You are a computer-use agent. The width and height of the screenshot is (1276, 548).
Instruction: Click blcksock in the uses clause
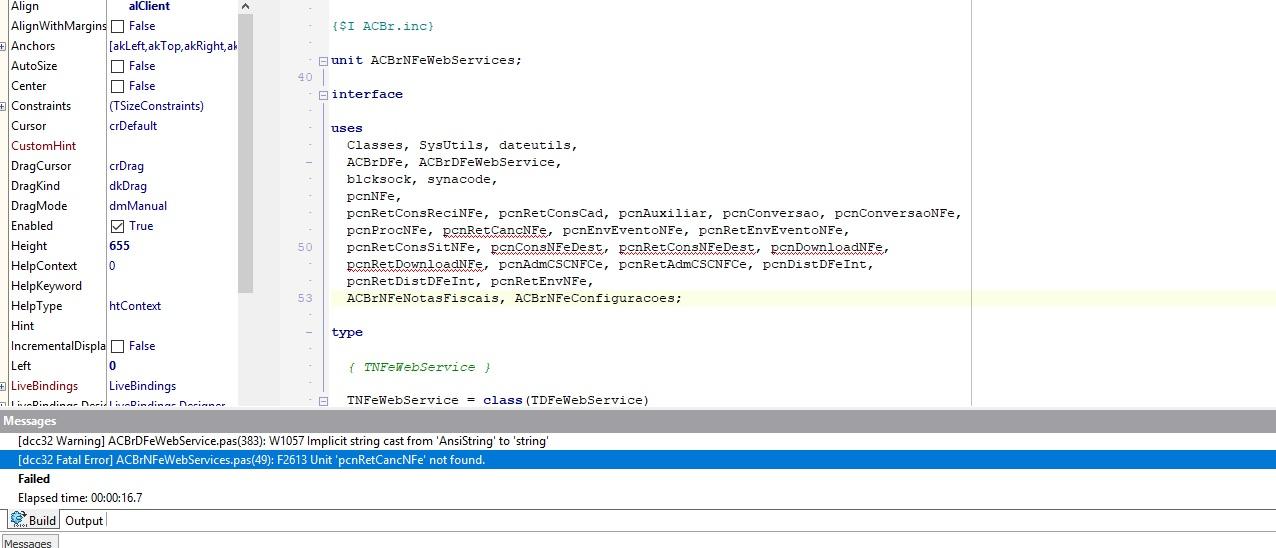pyautogui.click(x=379, y=179)
